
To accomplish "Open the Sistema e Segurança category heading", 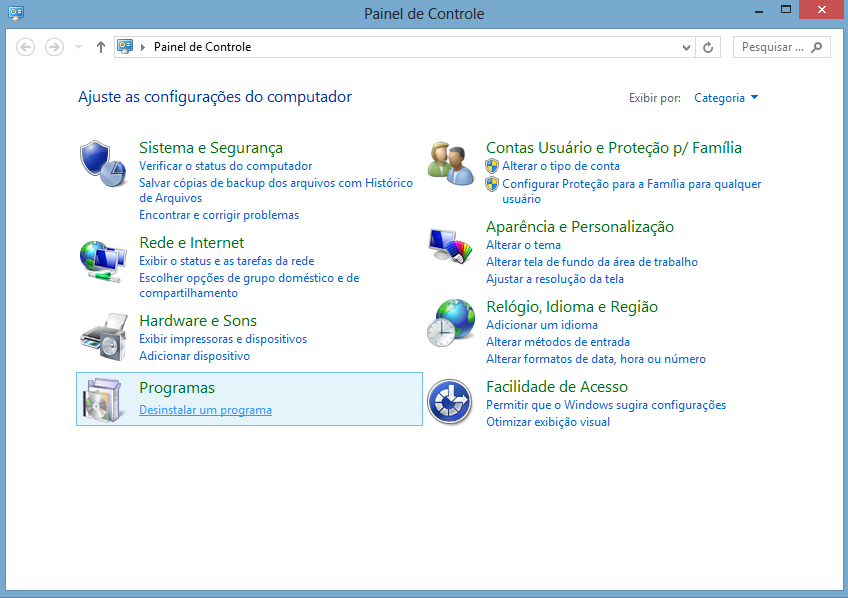I will tap(211, 148).
